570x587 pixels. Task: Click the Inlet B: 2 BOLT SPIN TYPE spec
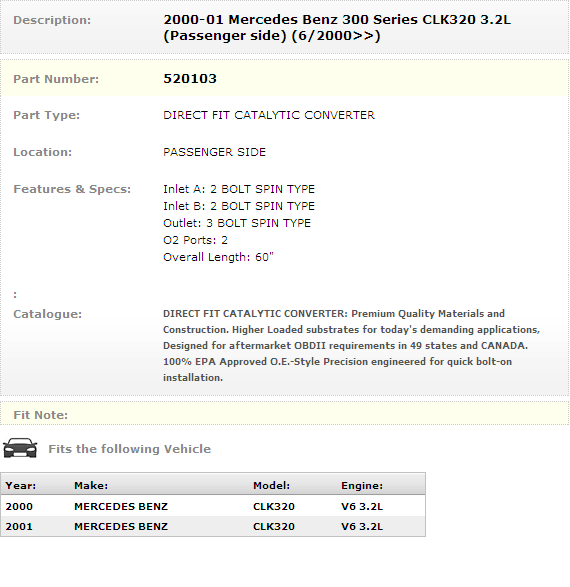coord(239,206)
